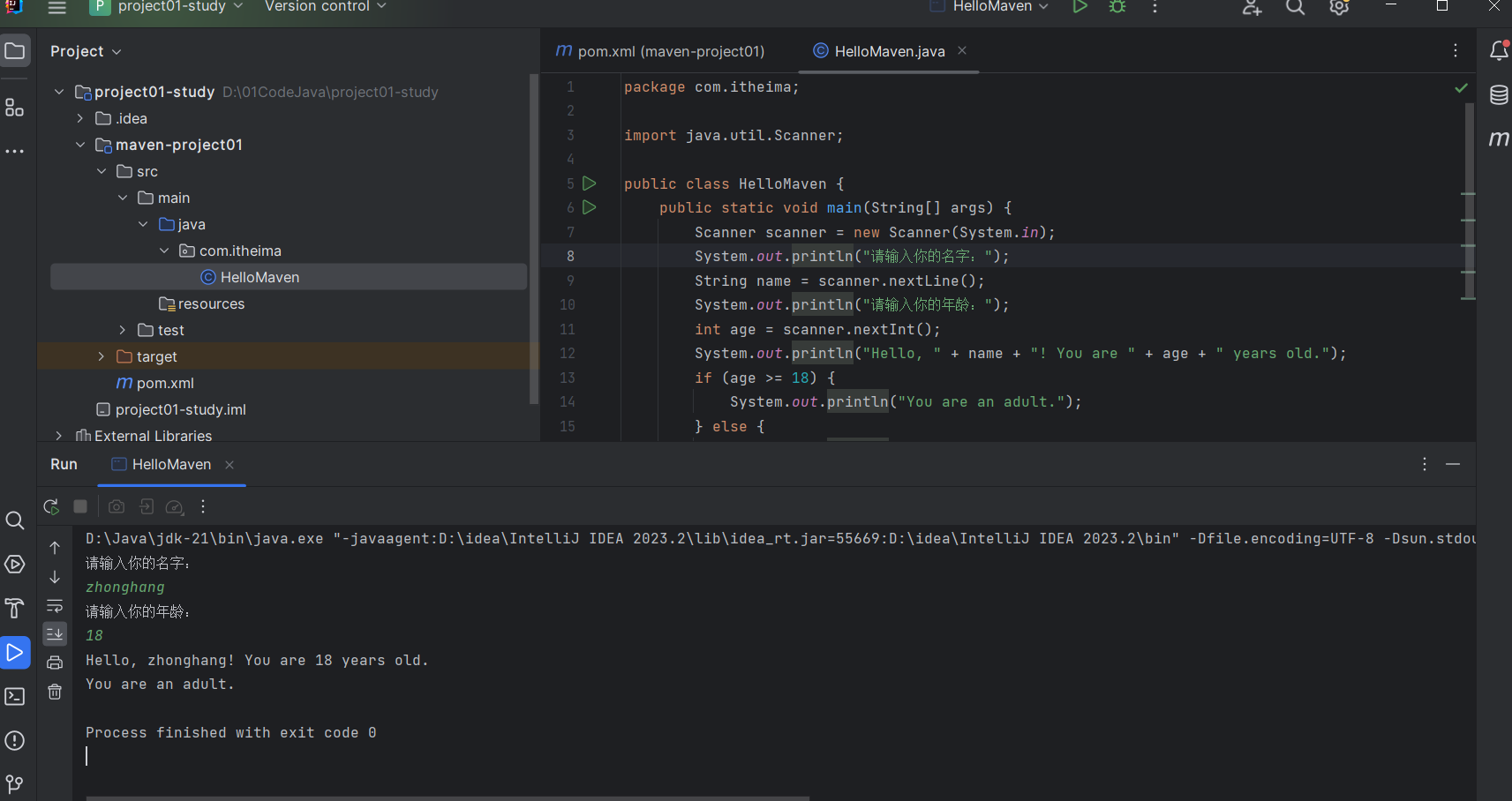Screen dimensions: 1512x801
Task: Open the Terminal tool window
Action: pyautogui.click(x=15, y=697)
